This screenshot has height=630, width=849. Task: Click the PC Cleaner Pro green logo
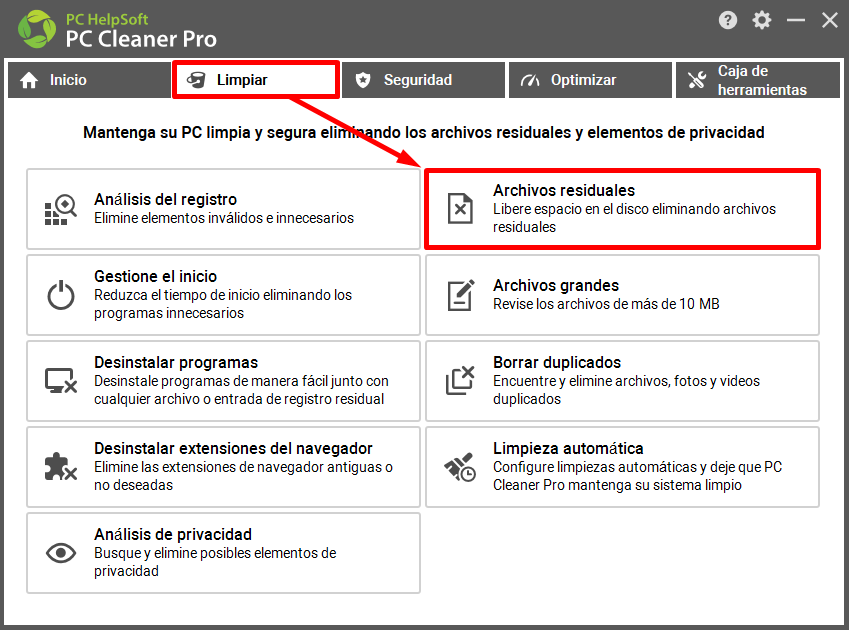tap(37, 29)
